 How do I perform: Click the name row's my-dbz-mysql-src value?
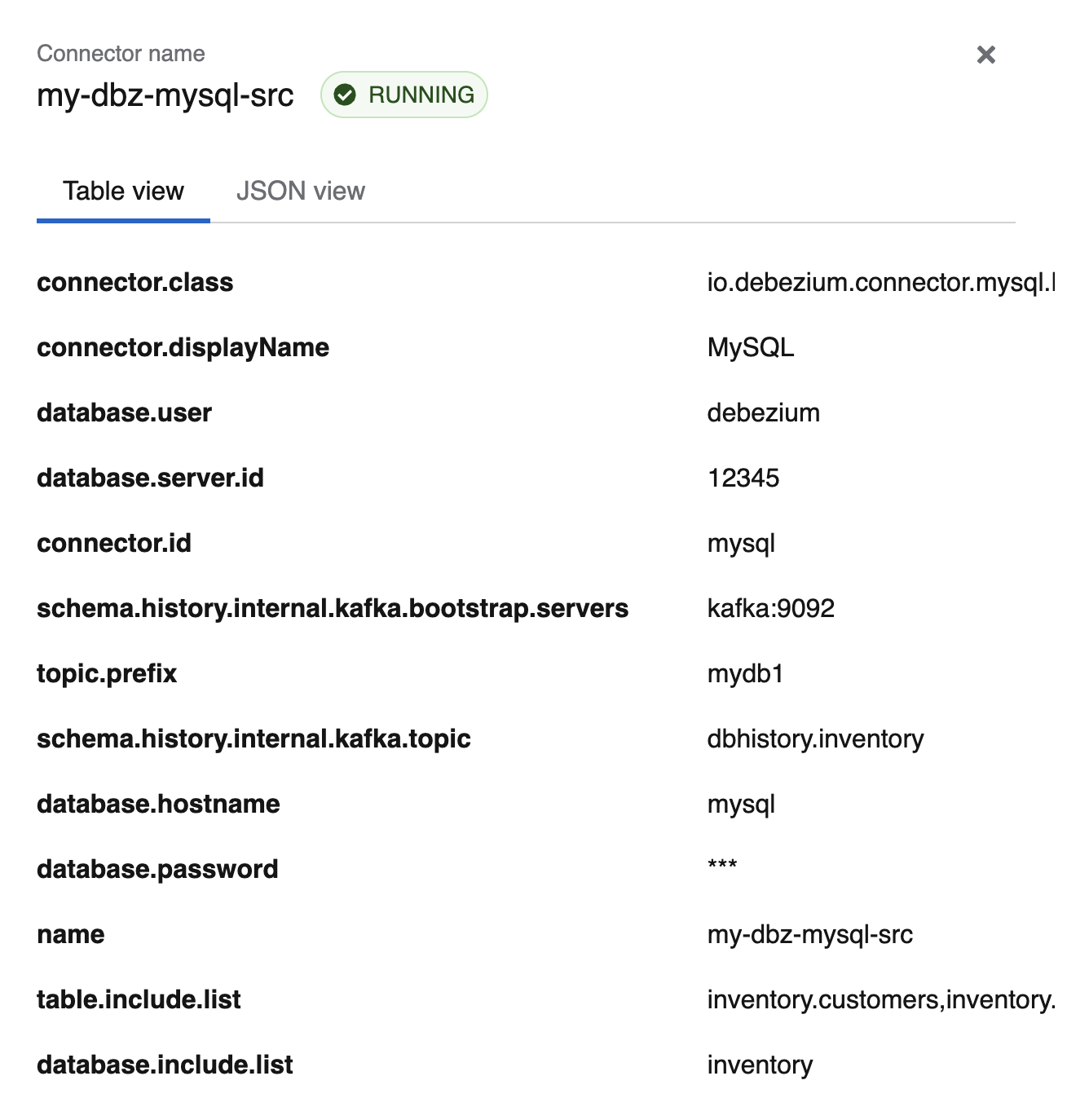809,935
